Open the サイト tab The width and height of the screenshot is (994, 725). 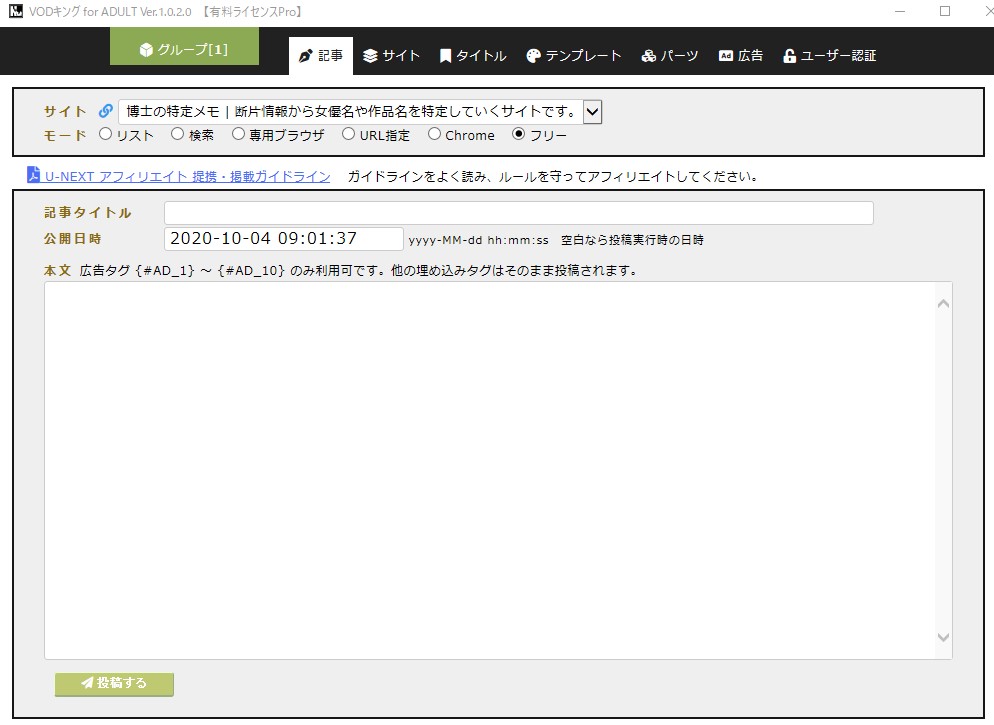[391, 56]
